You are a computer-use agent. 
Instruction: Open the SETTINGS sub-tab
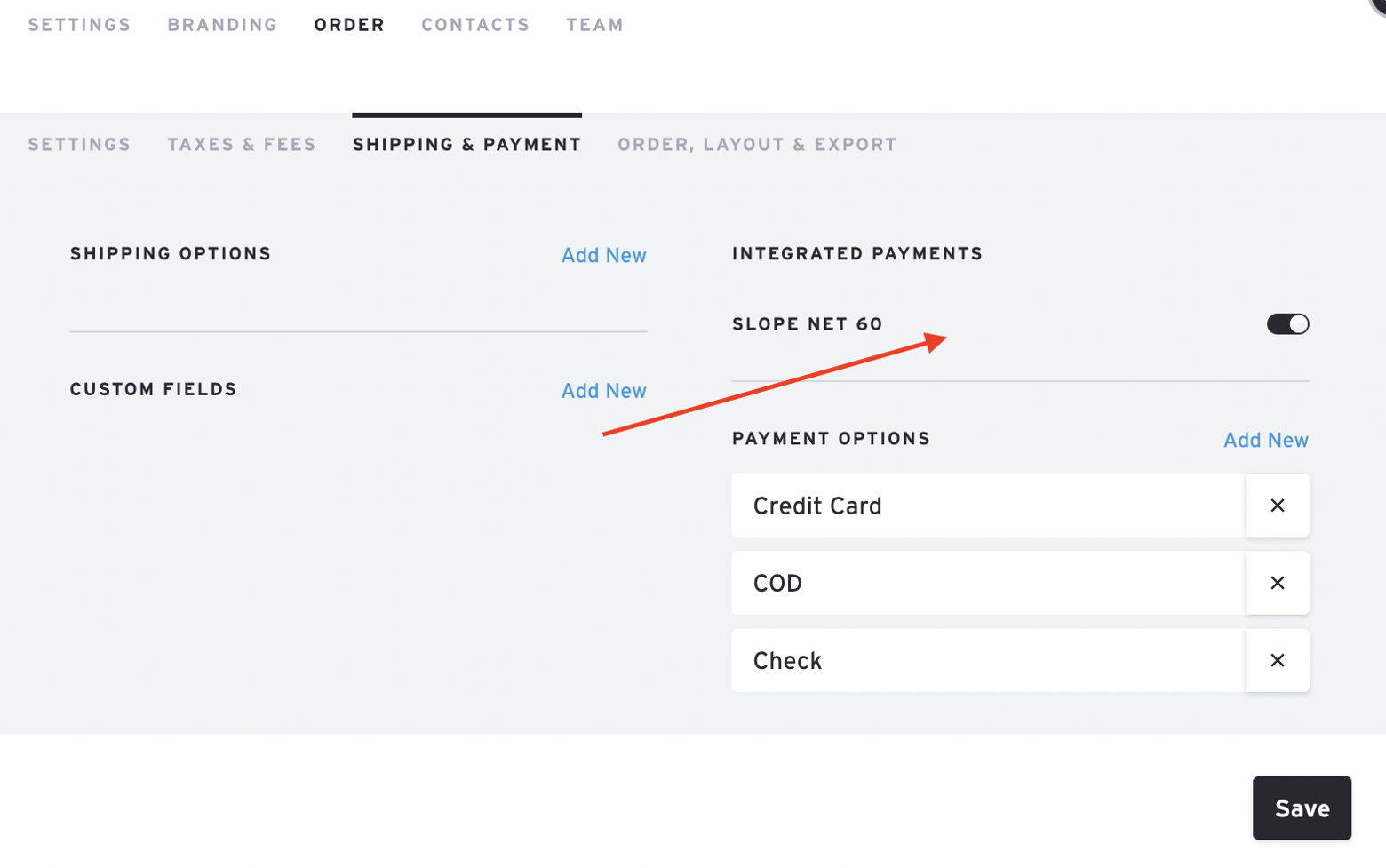[x=78, y=144]
